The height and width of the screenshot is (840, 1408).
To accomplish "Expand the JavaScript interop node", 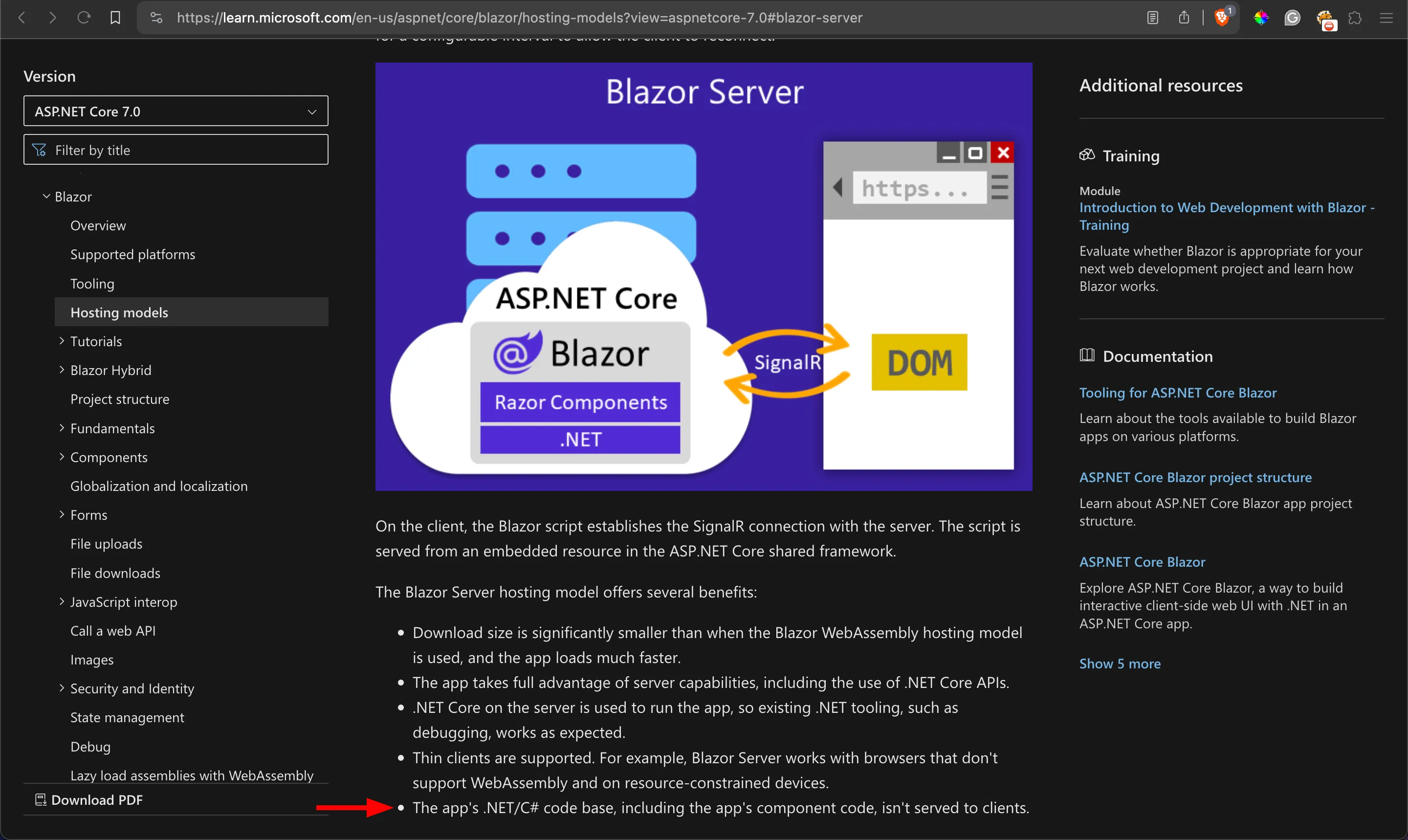I will (x=62, y=601).
